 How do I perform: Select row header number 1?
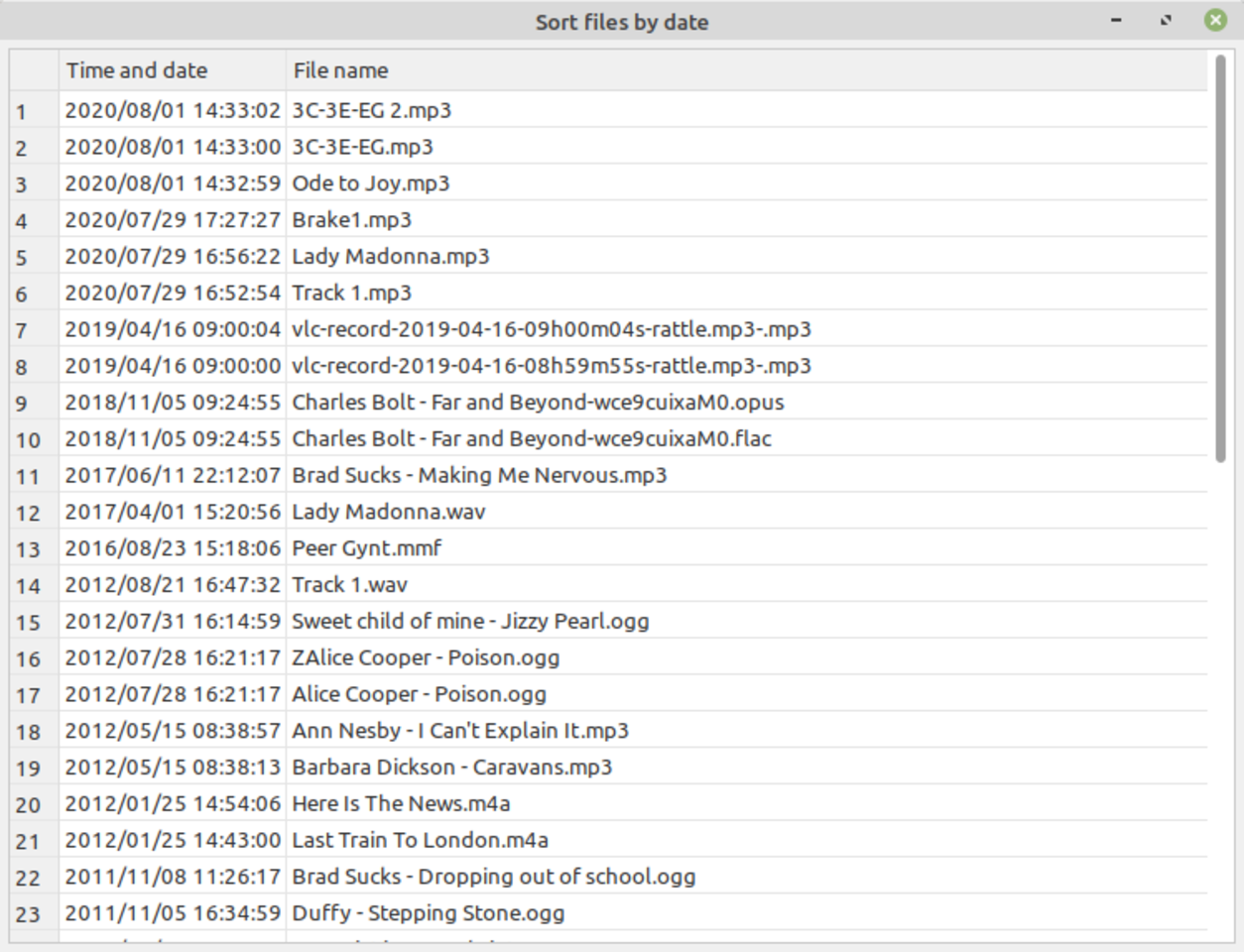[35, 111]
